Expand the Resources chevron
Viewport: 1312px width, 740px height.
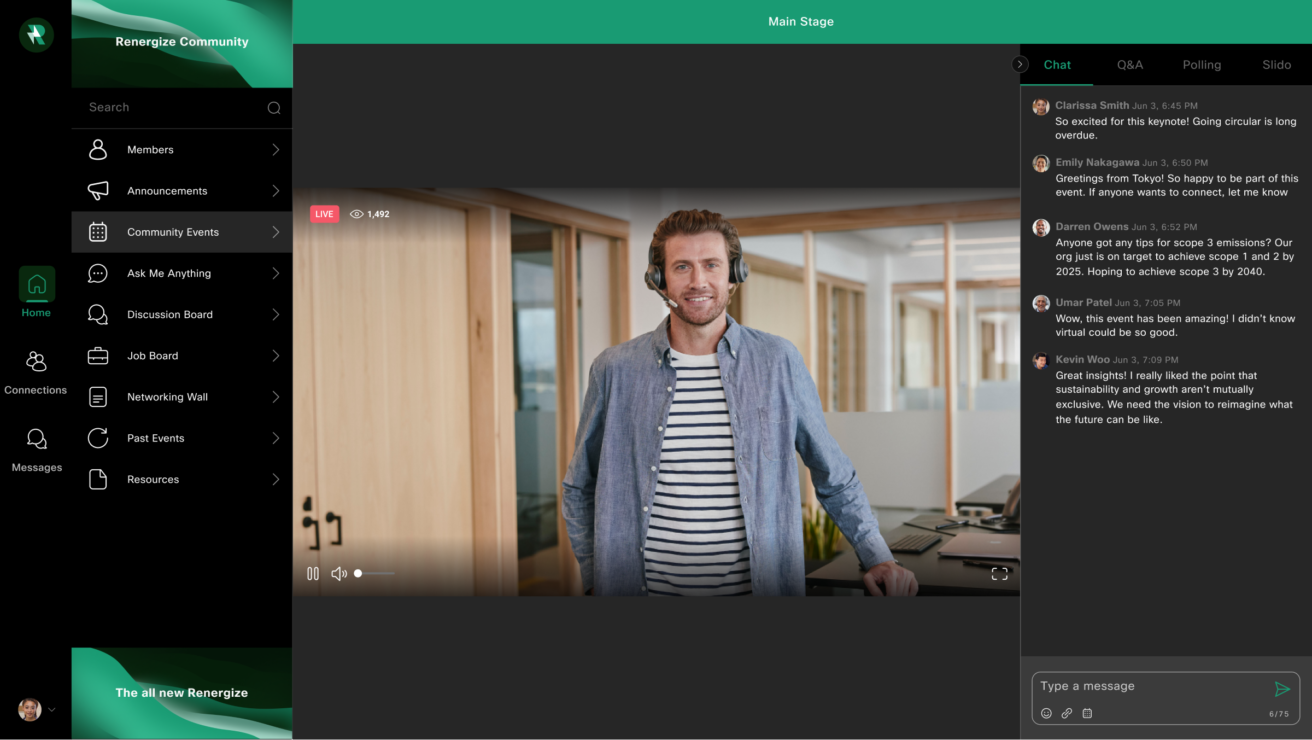pyautogui.click(x=275, y=480)
